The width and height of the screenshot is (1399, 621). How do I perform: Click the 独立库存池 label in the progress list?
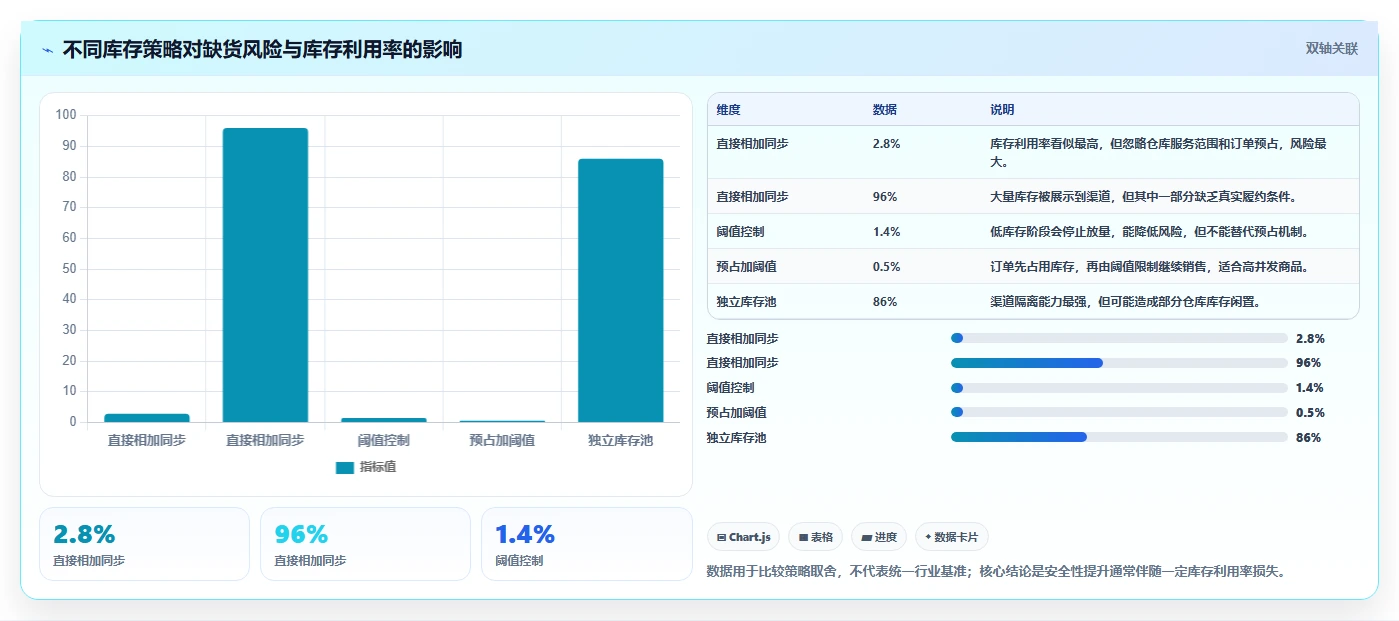[x=737, y=437]
